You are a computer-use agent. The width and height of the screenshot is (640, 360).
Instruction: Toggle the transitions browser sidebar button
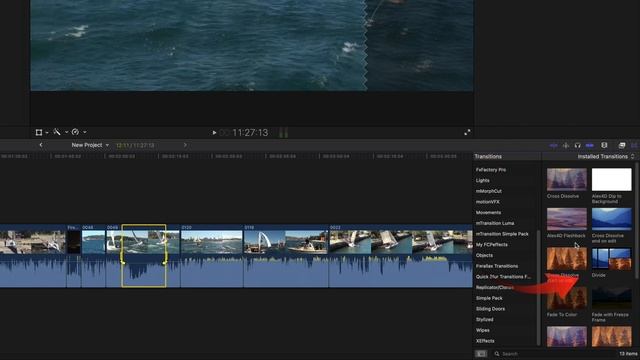coord(481,354)
